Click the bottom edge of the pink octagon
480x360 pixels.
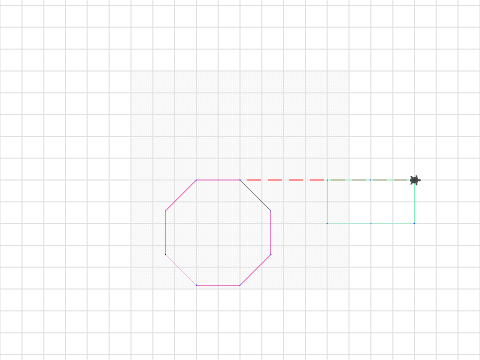click(x=218, y=285)
